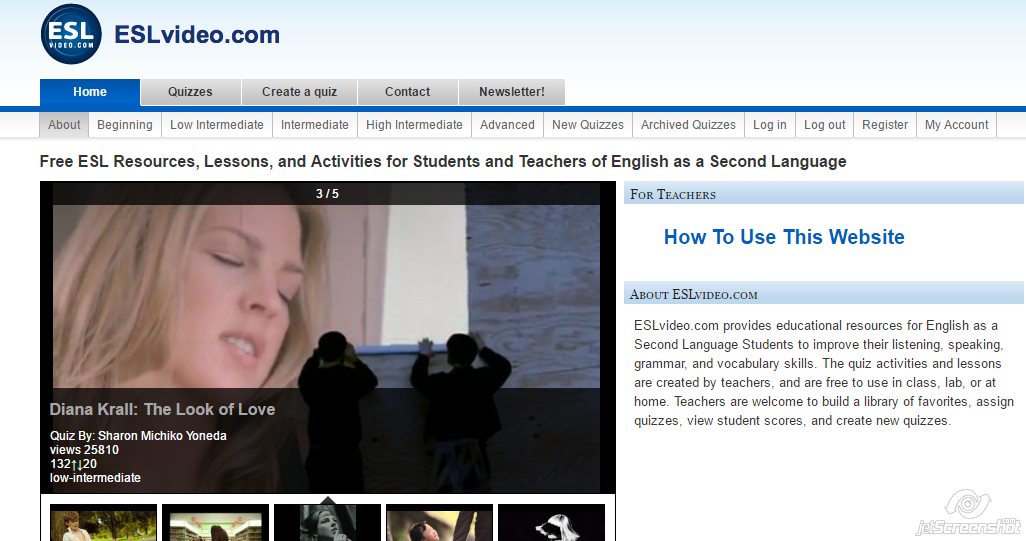Click the low-intermediate level label in slideshow
The width and height of the screenshot is (1026, 541).
coord(96,478)
